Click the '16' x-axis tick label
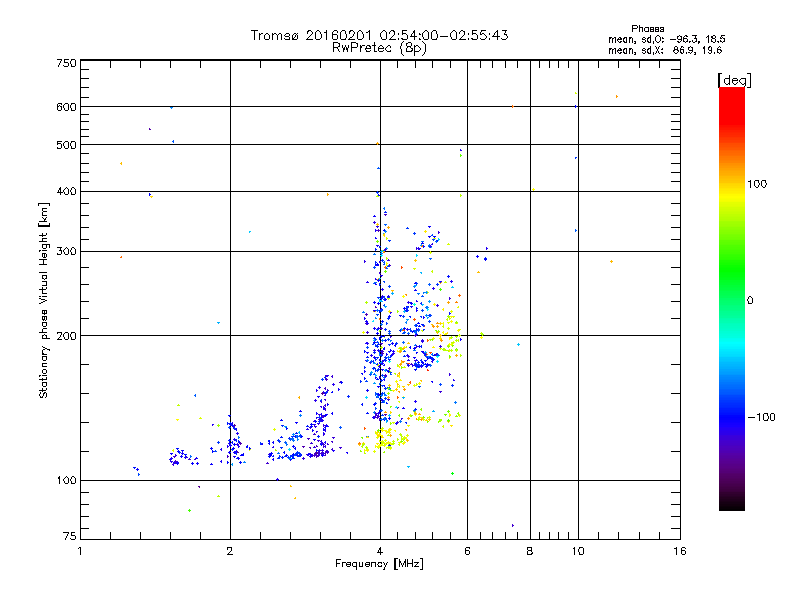Viewport: 800px width, 600px height. click(x=680, y=551)
